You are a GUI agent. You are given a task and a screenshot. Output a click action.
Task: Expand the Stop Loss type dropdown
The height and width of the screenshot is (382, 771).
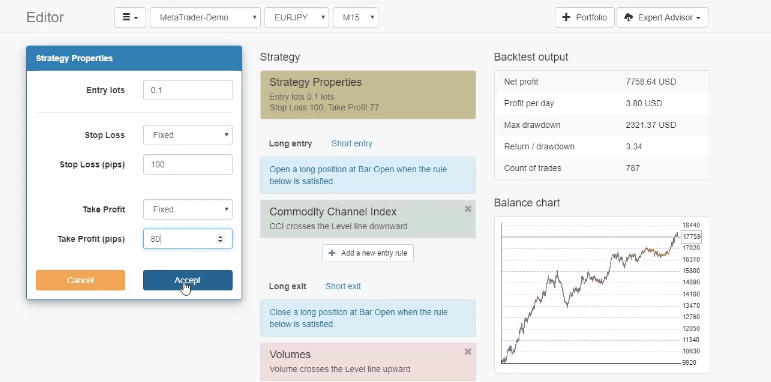(x=188, y=135)
